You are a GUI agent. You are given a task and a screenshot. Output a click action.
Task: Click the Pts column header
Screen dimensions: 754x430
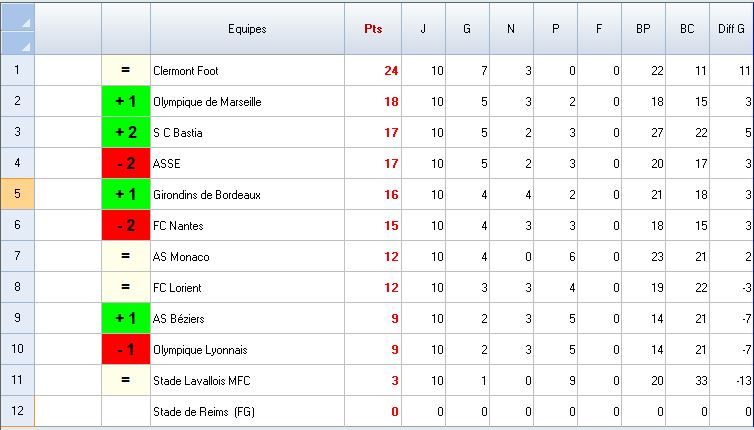[x=372, y=30]
